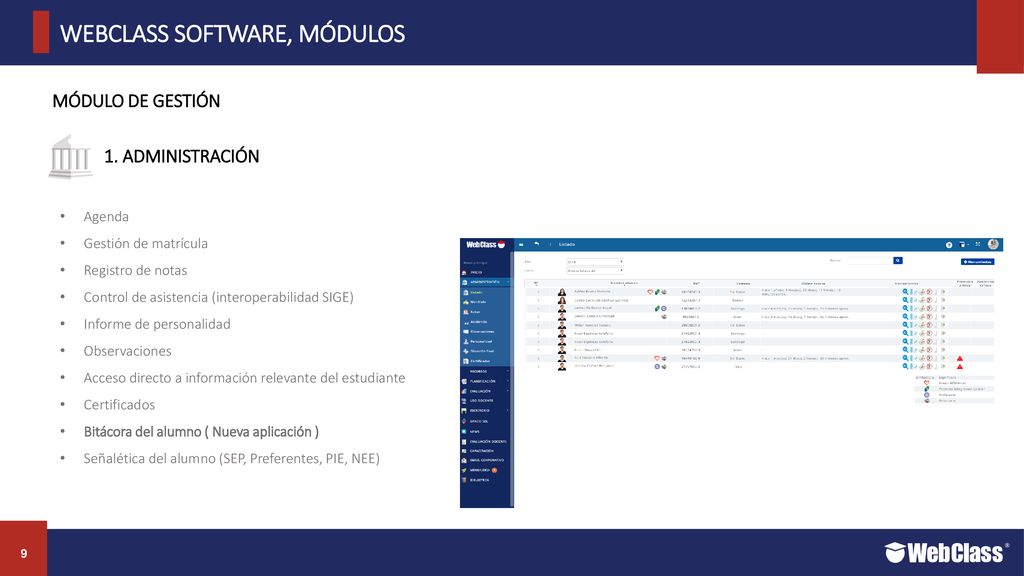This screenshot has height=576, width=1024.
Task: Click the red heart badge in the top student row
Action: [x=650, y=292]
